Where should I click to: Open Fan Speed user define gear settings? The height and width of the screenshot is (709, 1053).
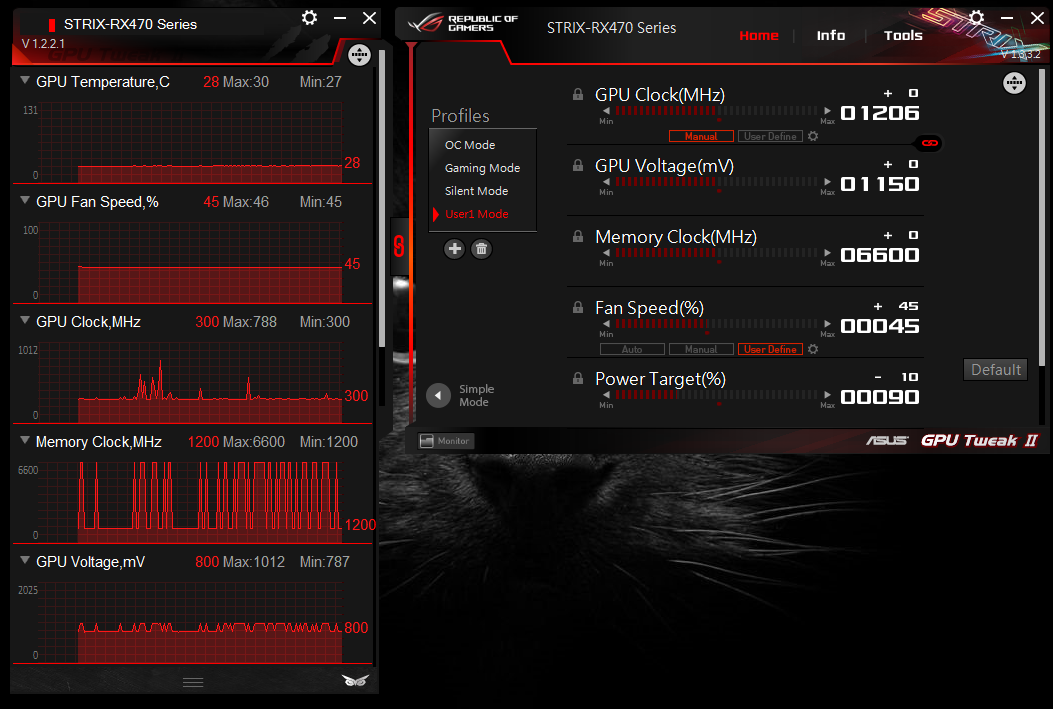pos(813,349)
